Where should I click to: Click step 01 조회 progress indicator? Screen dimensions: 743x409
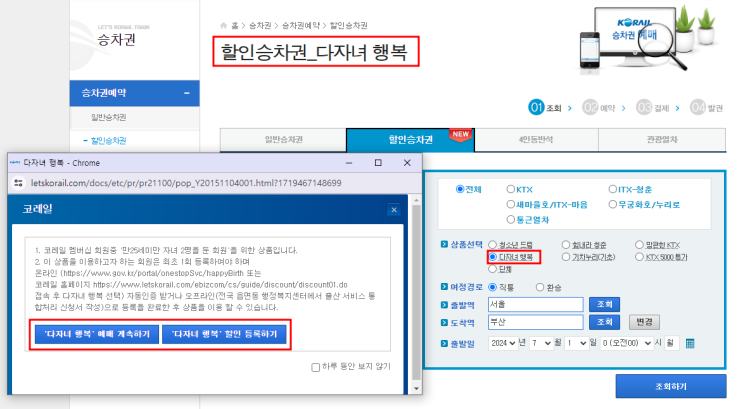545,108
